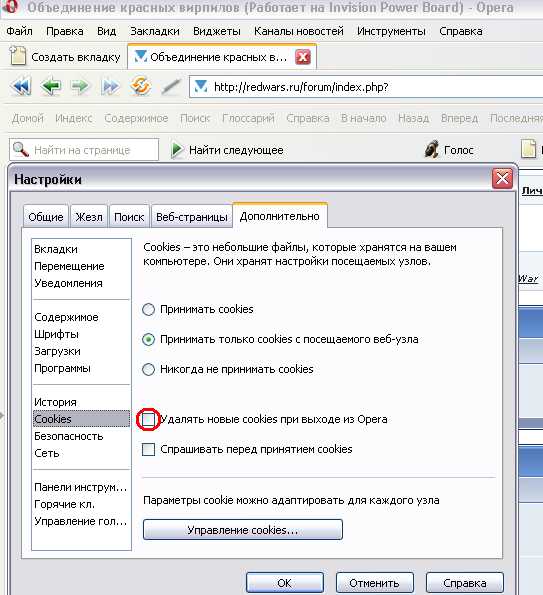Click the wand edit icon in toolbar
Screen dimensions: 543x595
(x=171, y=87)
